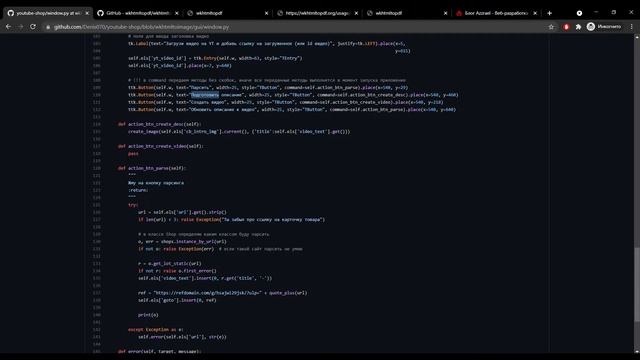
Task: Click the ":return:" docstring line
Action: click(x=138, y=190)
